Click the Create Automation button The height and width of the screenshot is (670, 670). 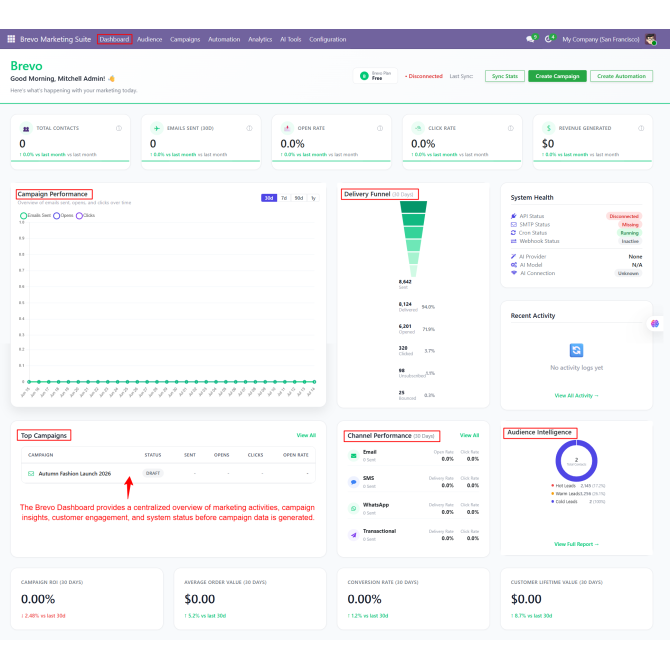pos(621,76)
